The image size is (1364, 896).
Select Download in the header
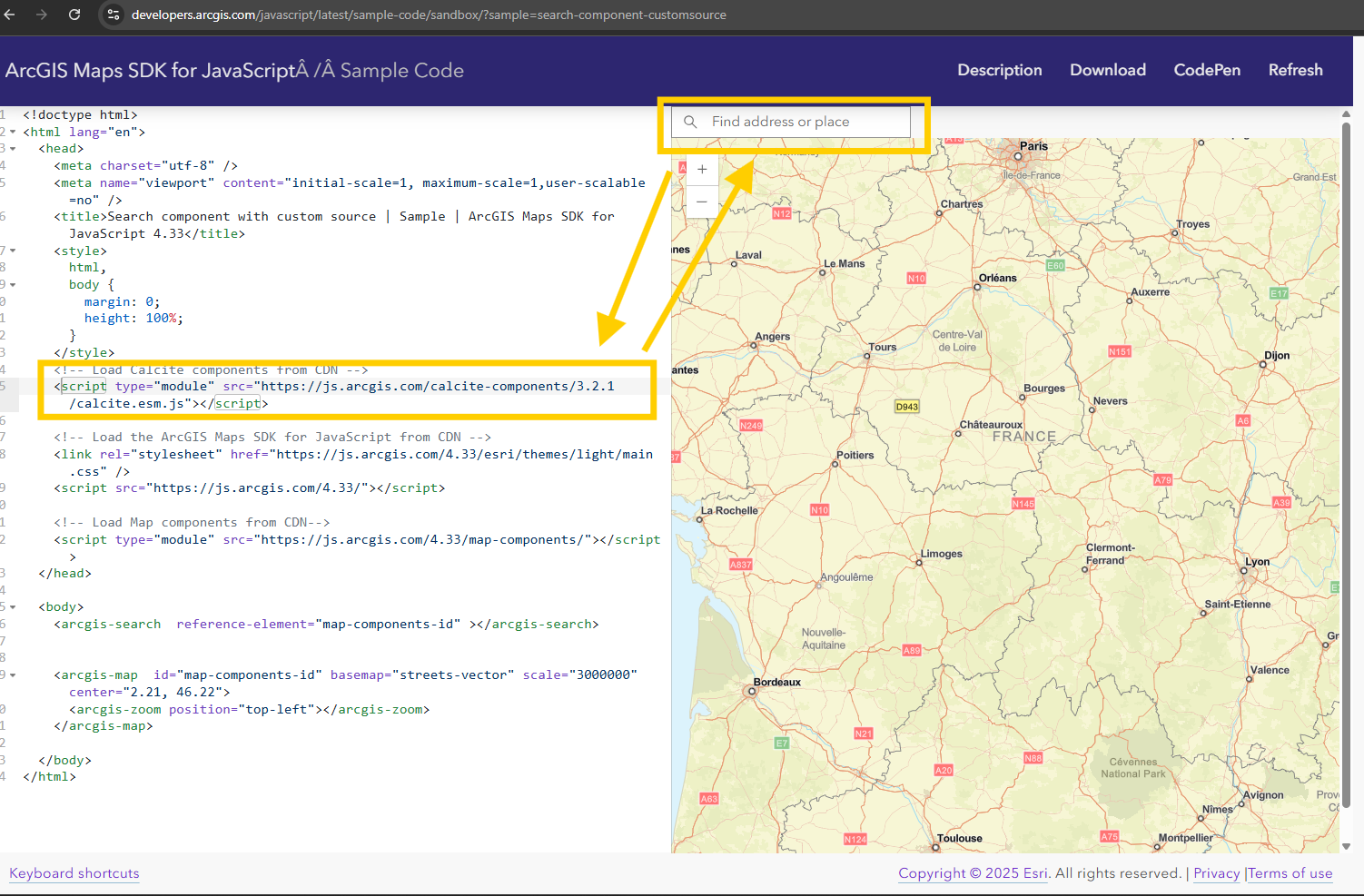coord(1108,70)
